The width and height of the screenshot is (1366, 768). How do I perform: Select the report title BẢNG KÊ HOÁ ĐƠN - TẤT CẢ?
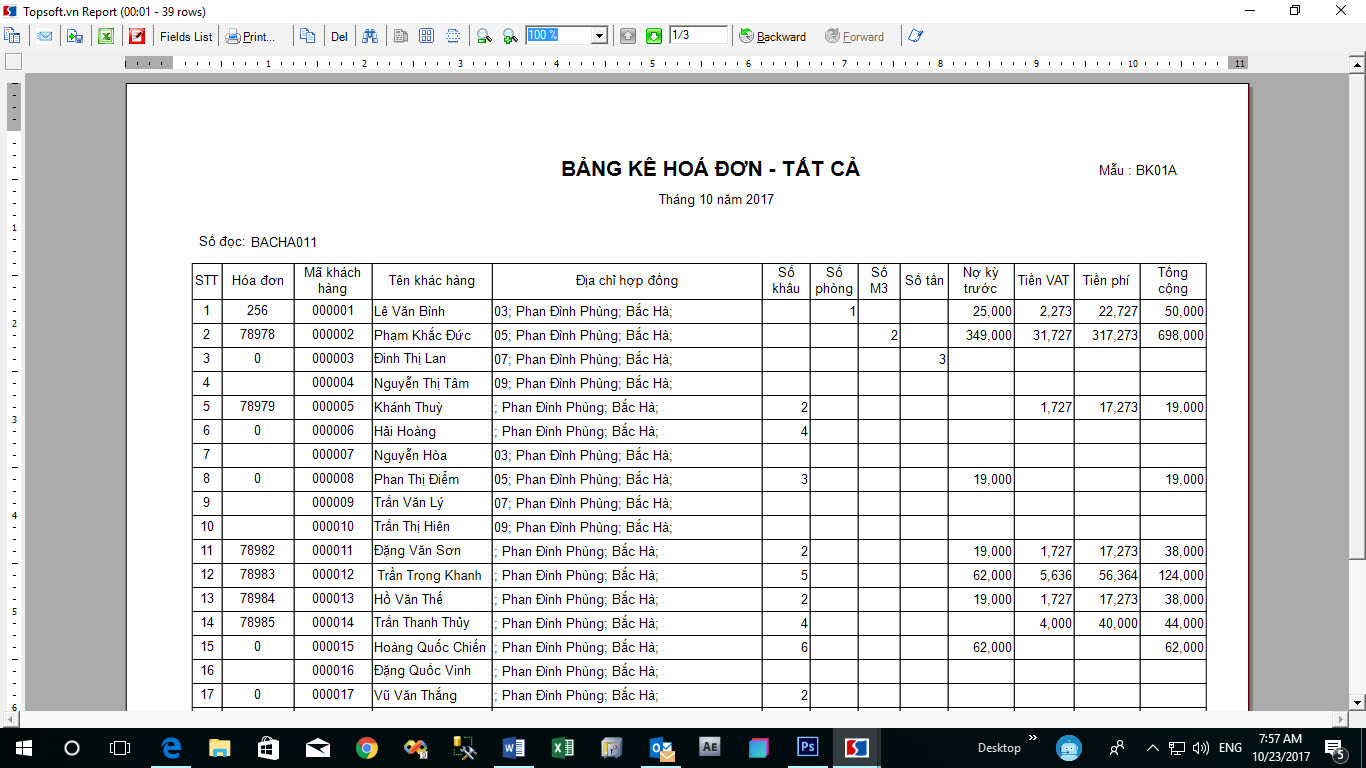tap(711, 169)
